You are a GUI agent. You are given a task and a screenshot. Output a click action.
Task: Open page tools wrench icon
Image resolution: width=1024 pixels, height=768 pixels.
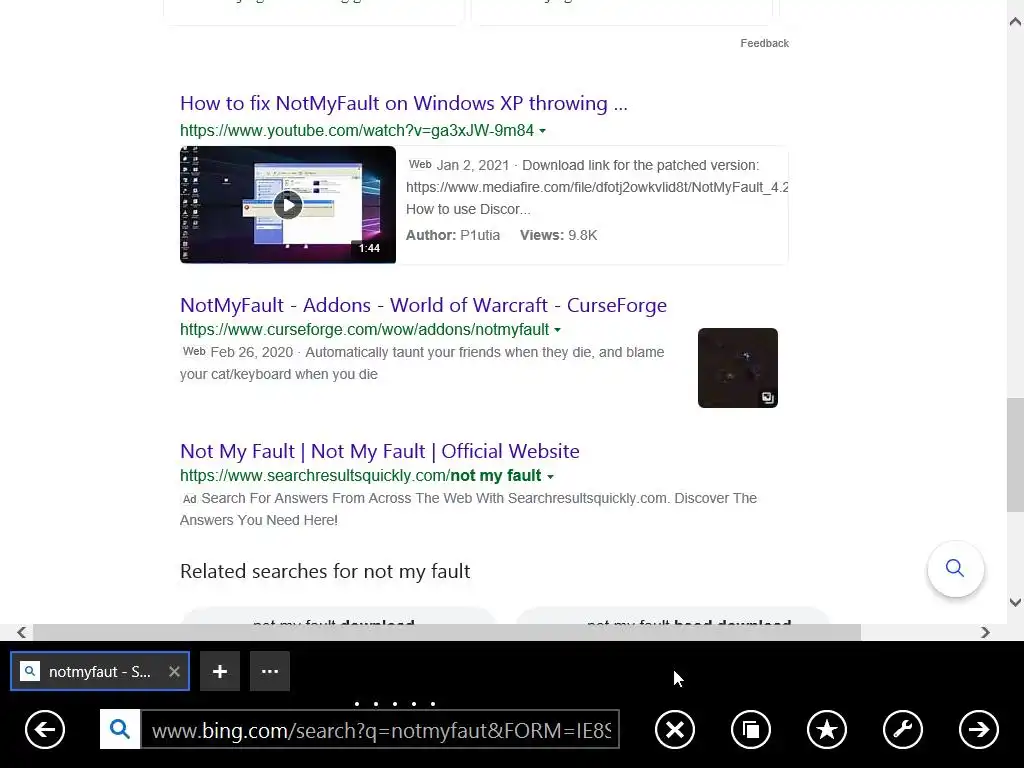click(x=903, y=729)
